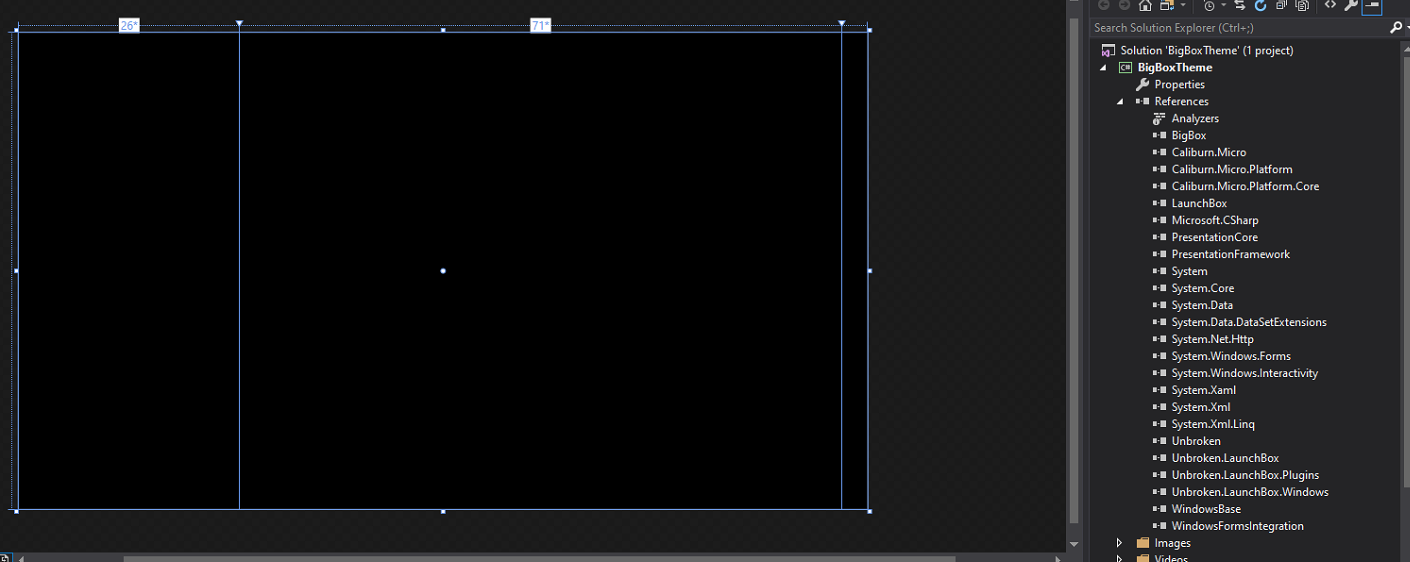
Task: Click the wrench icon beside Properties node
Action: coord(1142,85)
